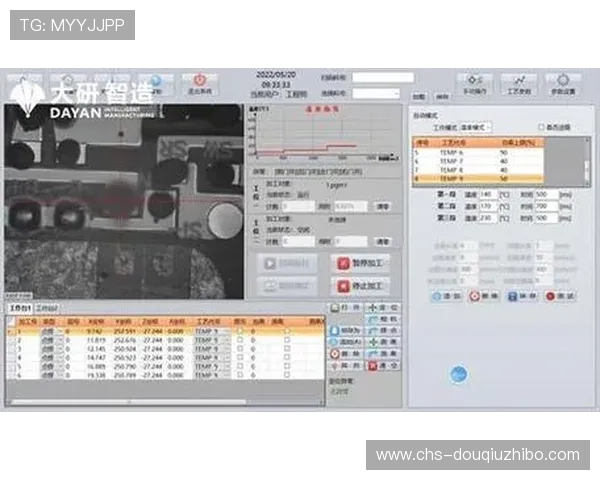The width and height of the screenshot is (600, 480).
Task: Click the red Test (测试) icon button
Action: 550,296
